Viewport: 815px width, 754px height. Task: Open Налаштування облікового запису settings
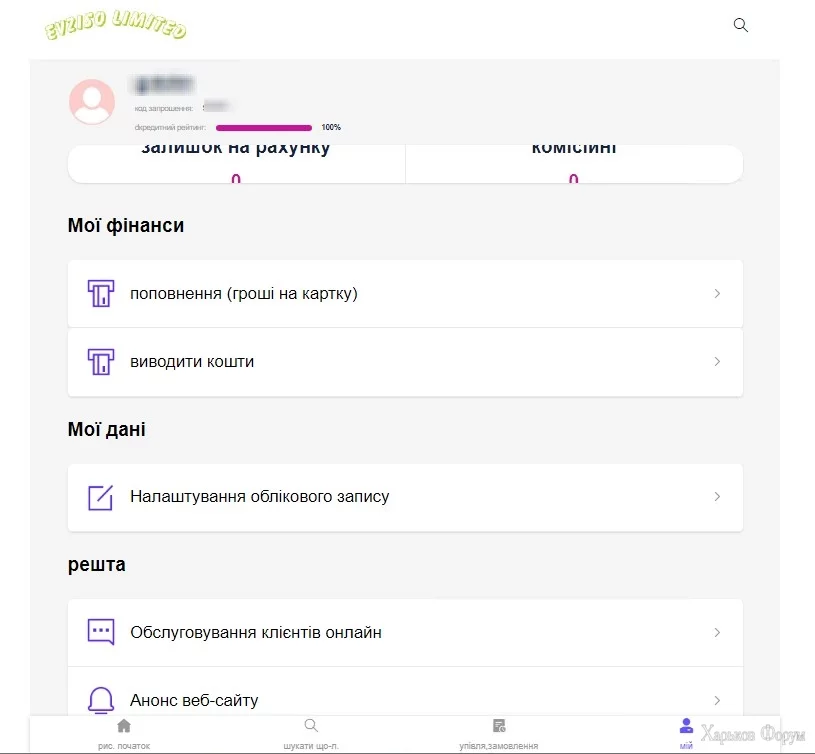[x=259, y=497]
